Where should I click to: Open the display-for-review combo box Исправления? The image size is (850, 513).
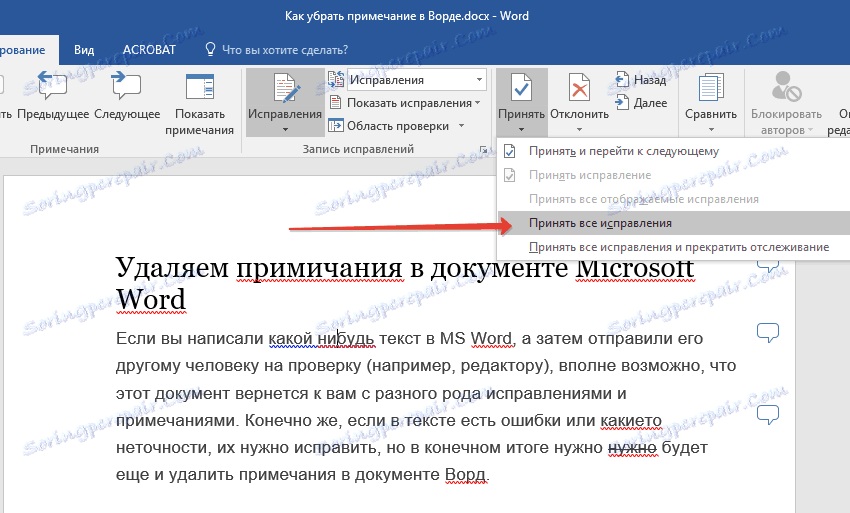pos(416,80)
